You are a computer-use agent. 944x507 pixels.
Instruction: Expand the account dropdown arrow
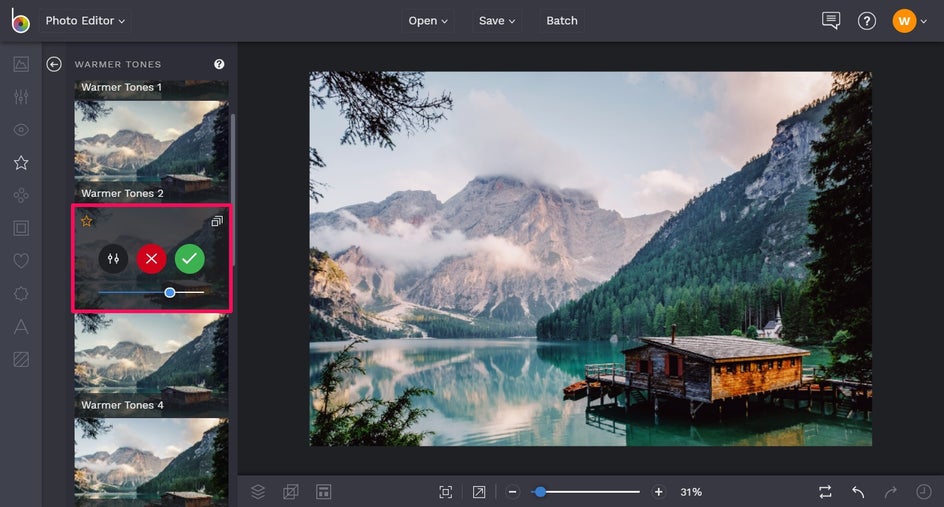pyautogui.click(x=924, y=22)
